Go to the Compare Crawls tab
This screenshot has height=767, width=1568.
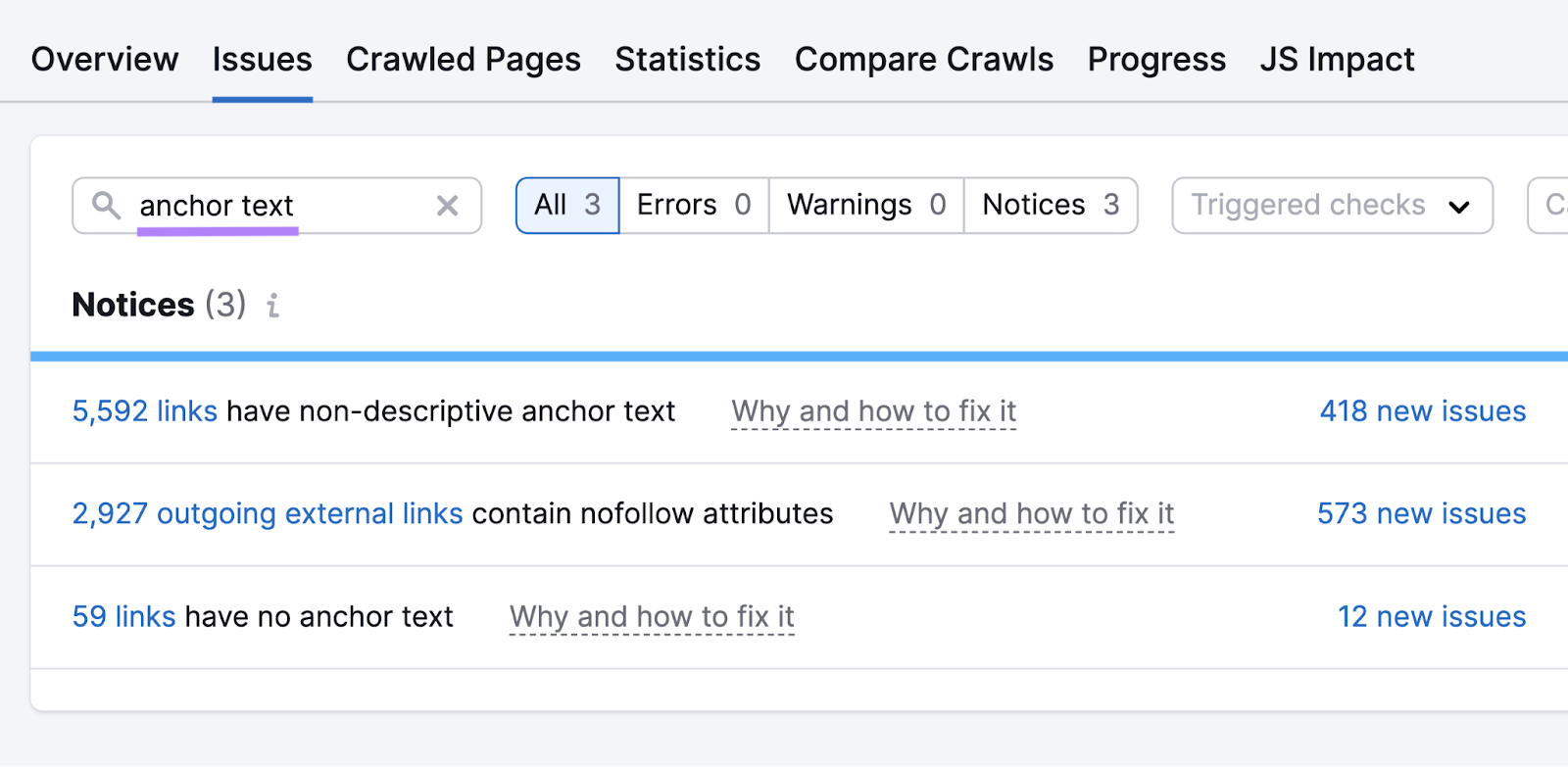pos(924,60)
